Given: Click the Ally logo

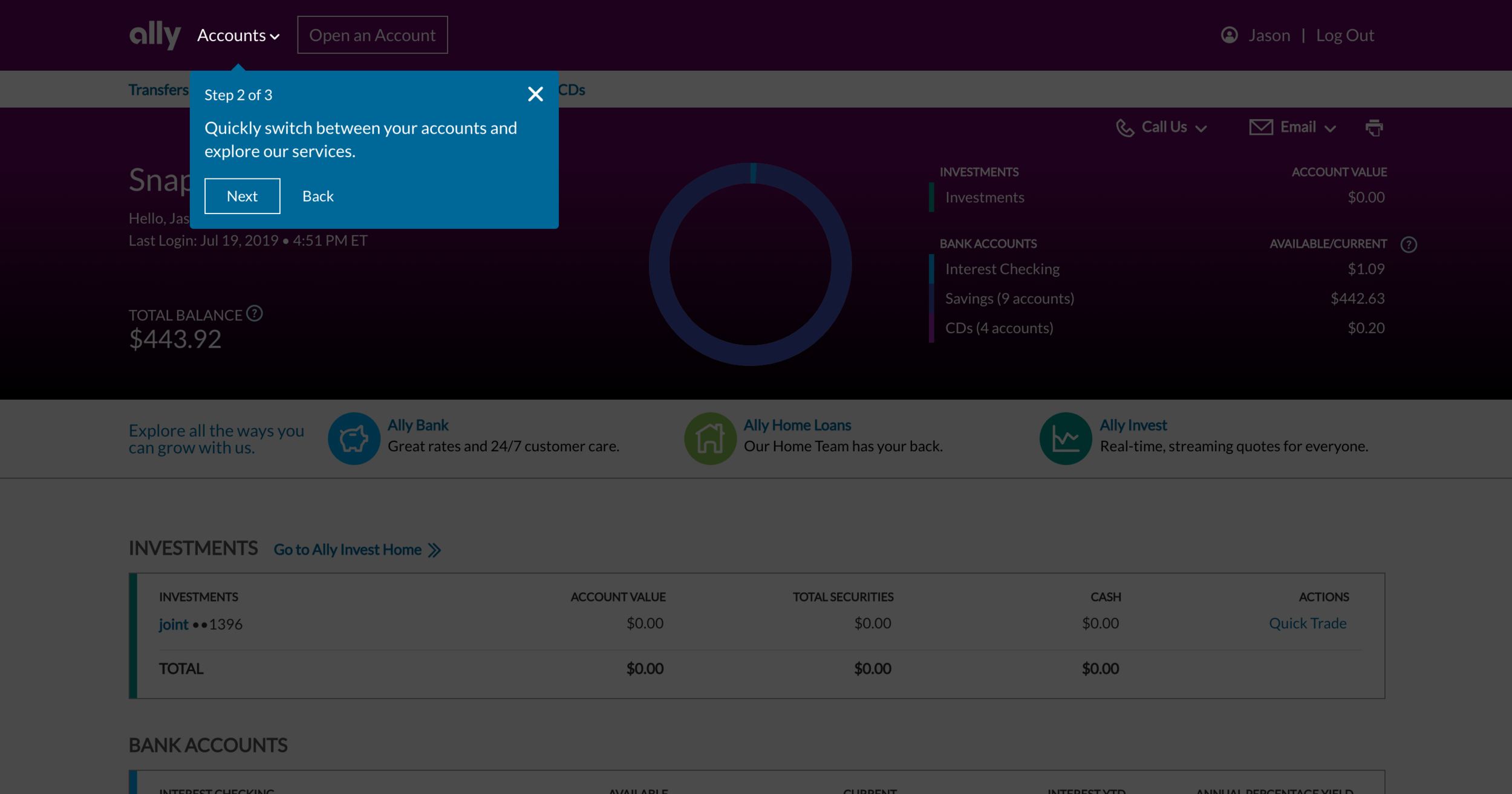Looking at the screenshot, I should pos(155,35).
